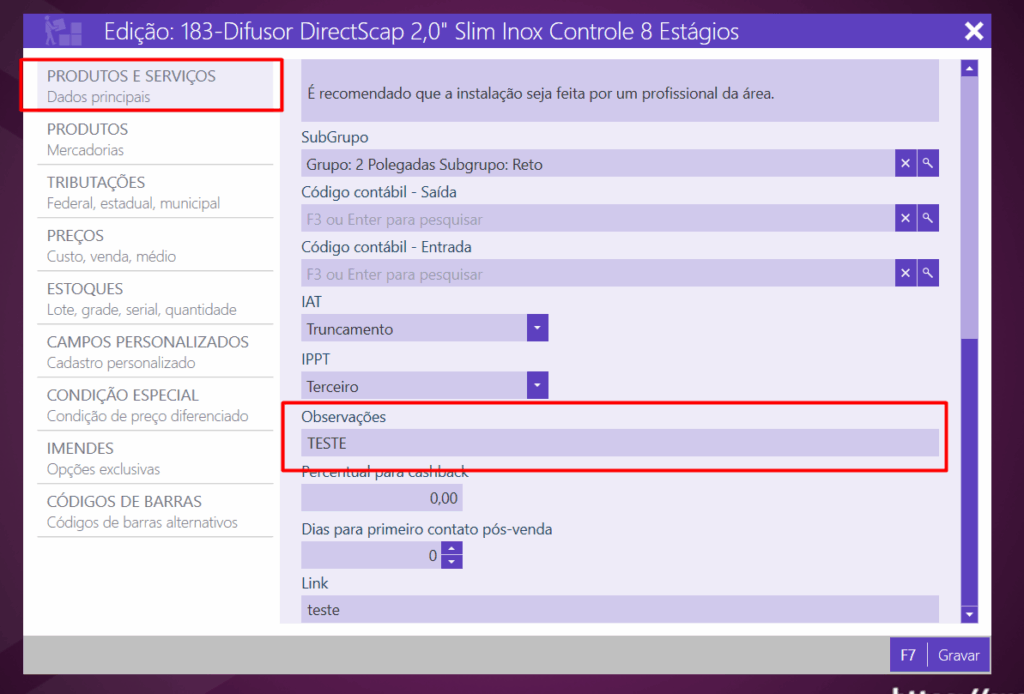
Task: Open SubGrupo search with magnifier icon
Action: tap(928, 163)
